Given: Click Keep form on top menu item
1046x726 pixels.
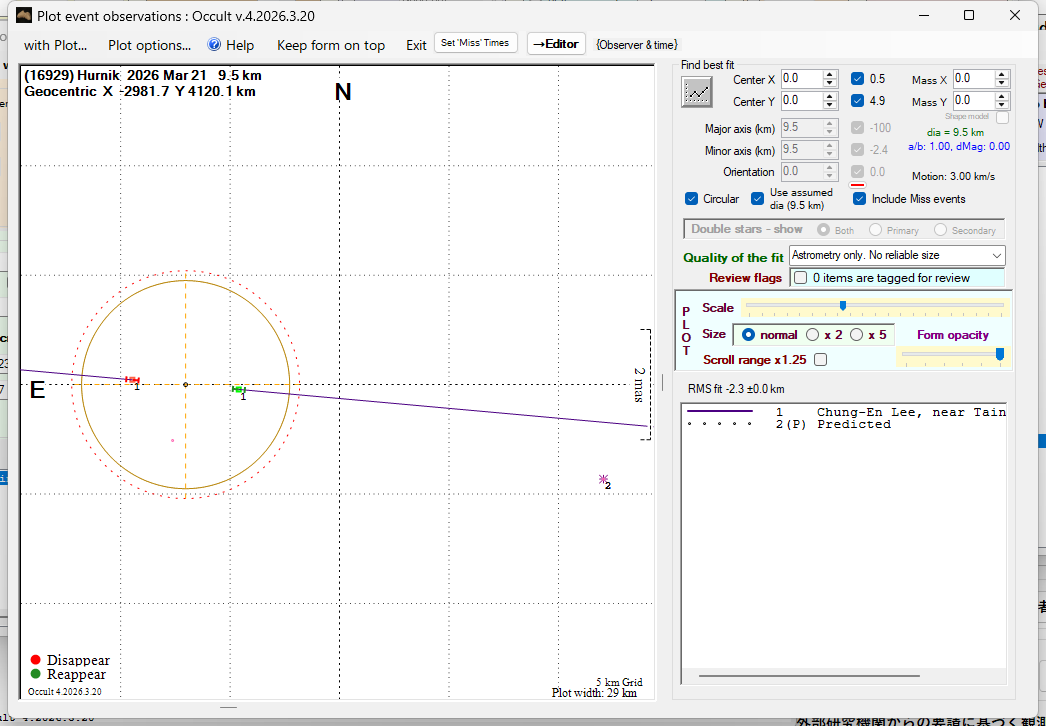Looking at the screenshot, I should click(330, 45).
